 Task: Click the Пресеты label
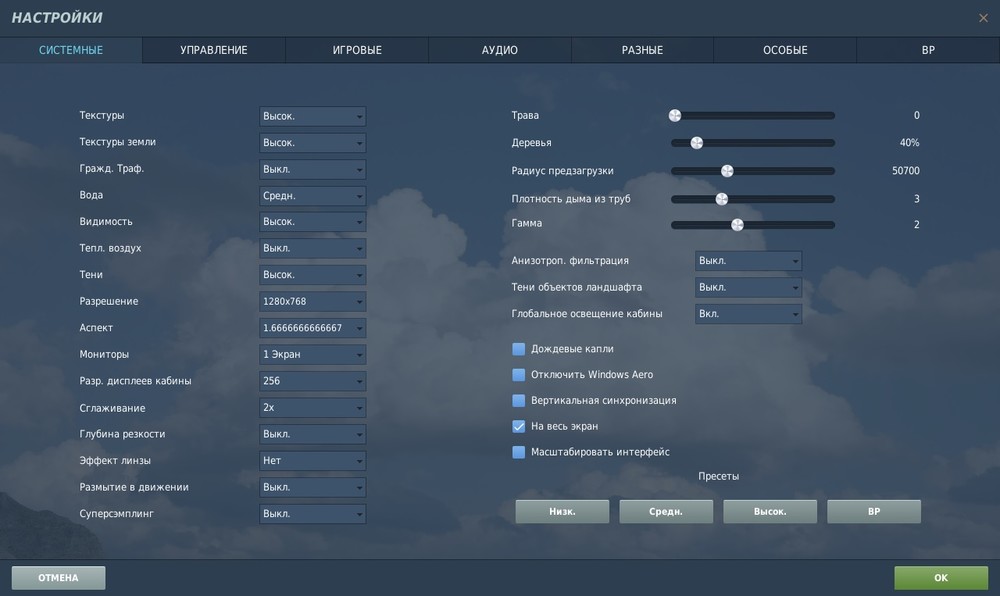(x=718, y=476)
